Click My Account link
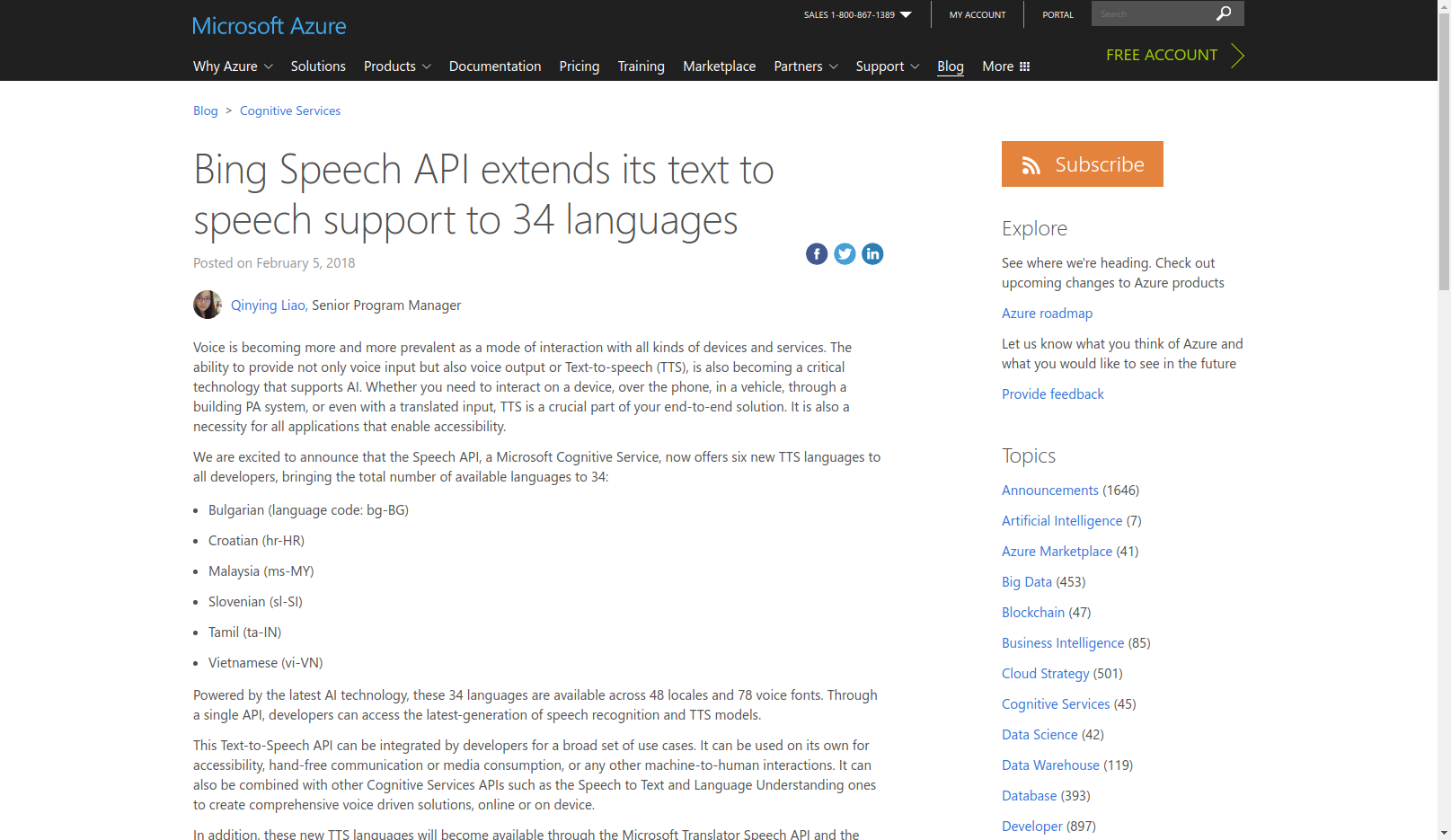Viewport: 1451px width, 840px height. pyautogui.click(x=978, y=14)
